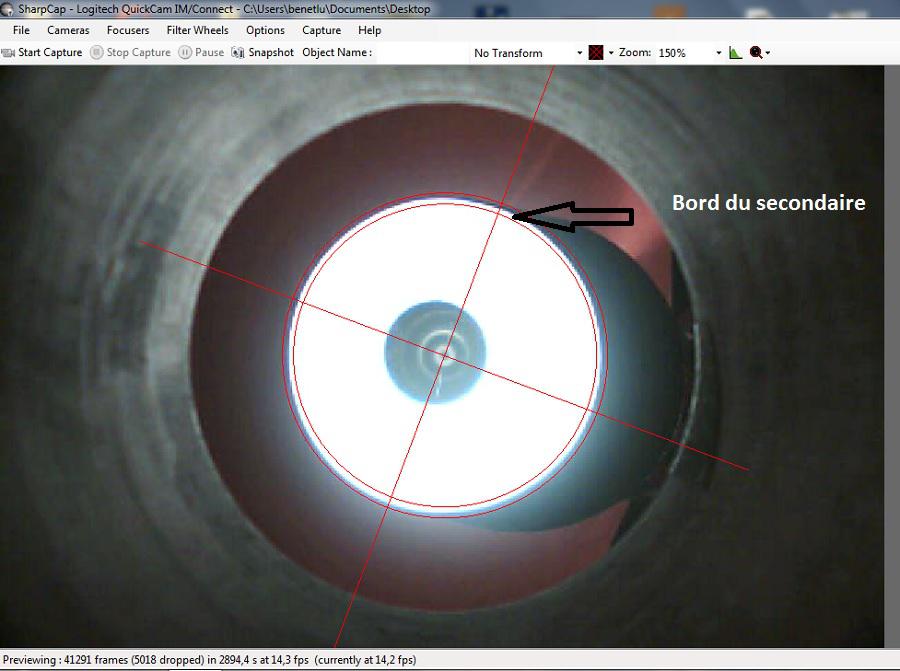Open the File menu
Viewport: 900px width, 671px height.
click(21, 30)
